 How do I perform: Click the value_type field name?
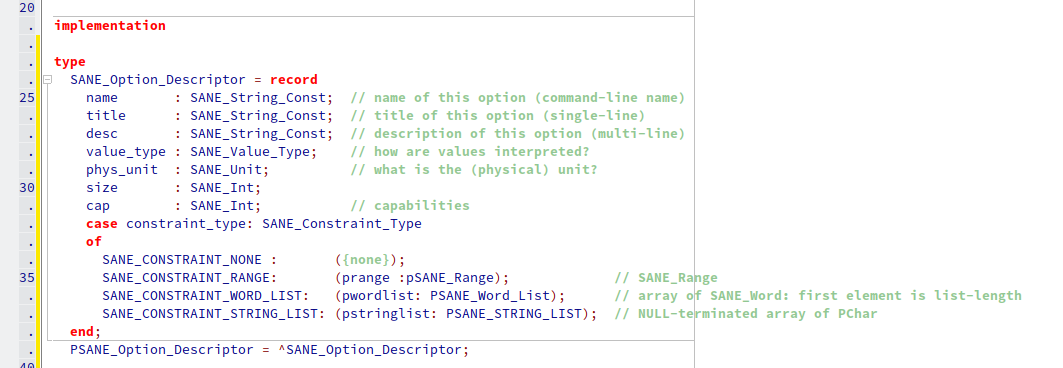point(126,152)
